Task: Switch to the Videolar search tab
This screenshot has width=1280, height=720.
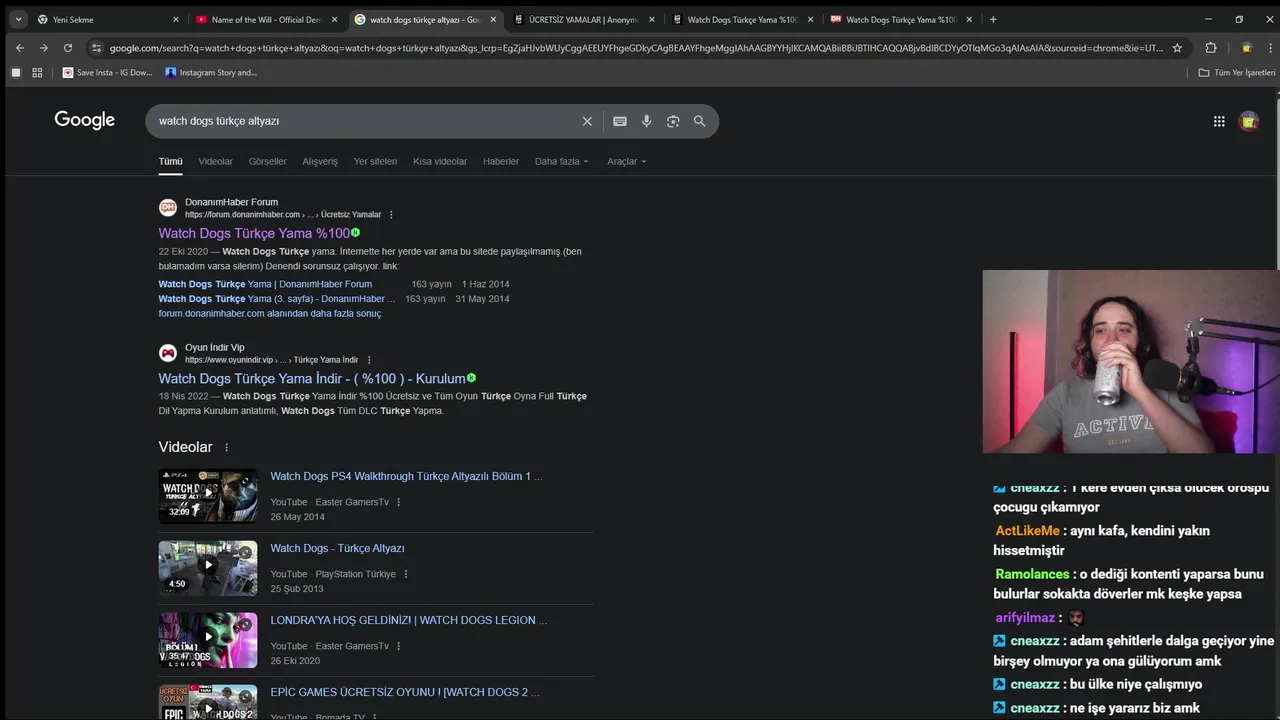Action: [215, 161]
